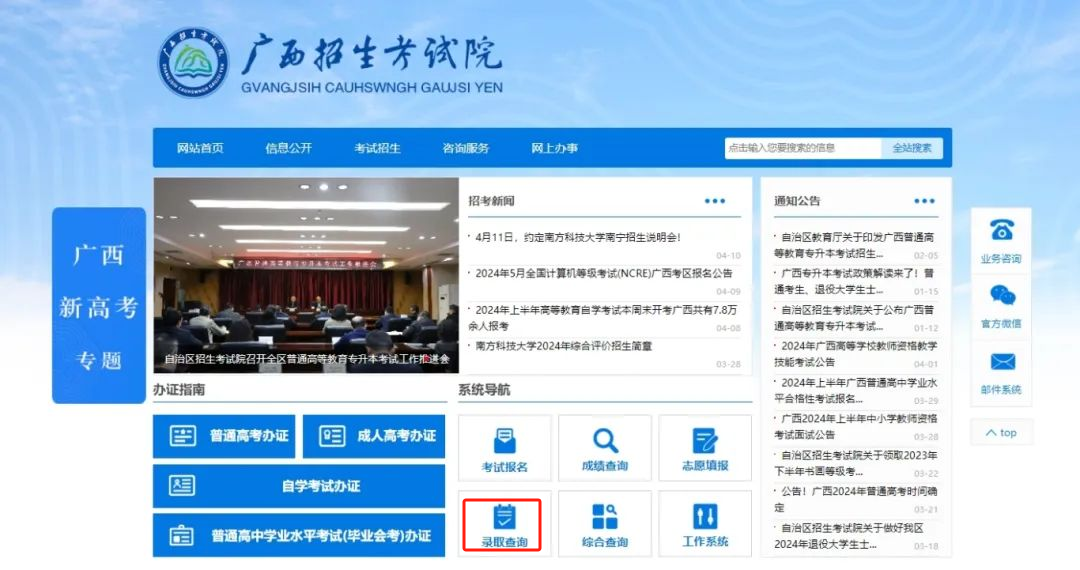Viewport: 1080px width, 570px height.
Task: Click the three-dot more icon beside 招考新闻
Action: [x=715, y=201]
